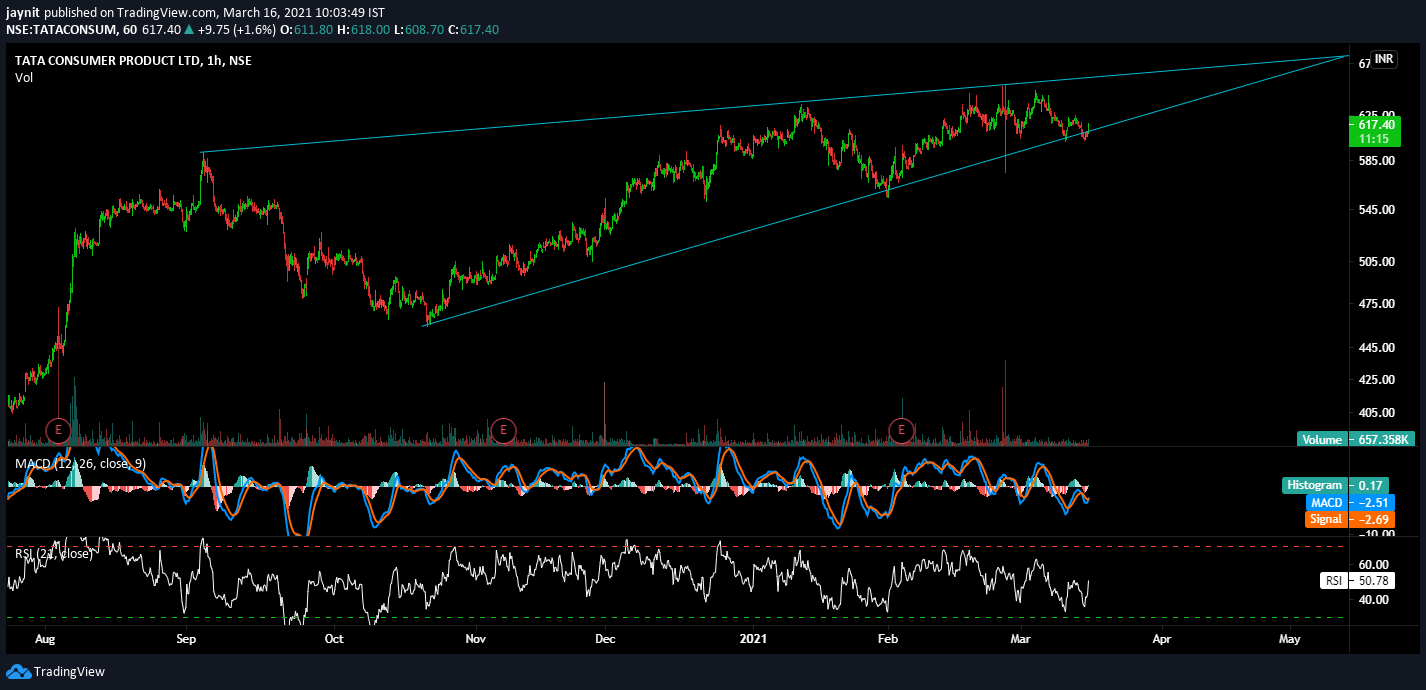Select the TATA CONSUMER PRODUCT LTD title

tap(133, 61)
